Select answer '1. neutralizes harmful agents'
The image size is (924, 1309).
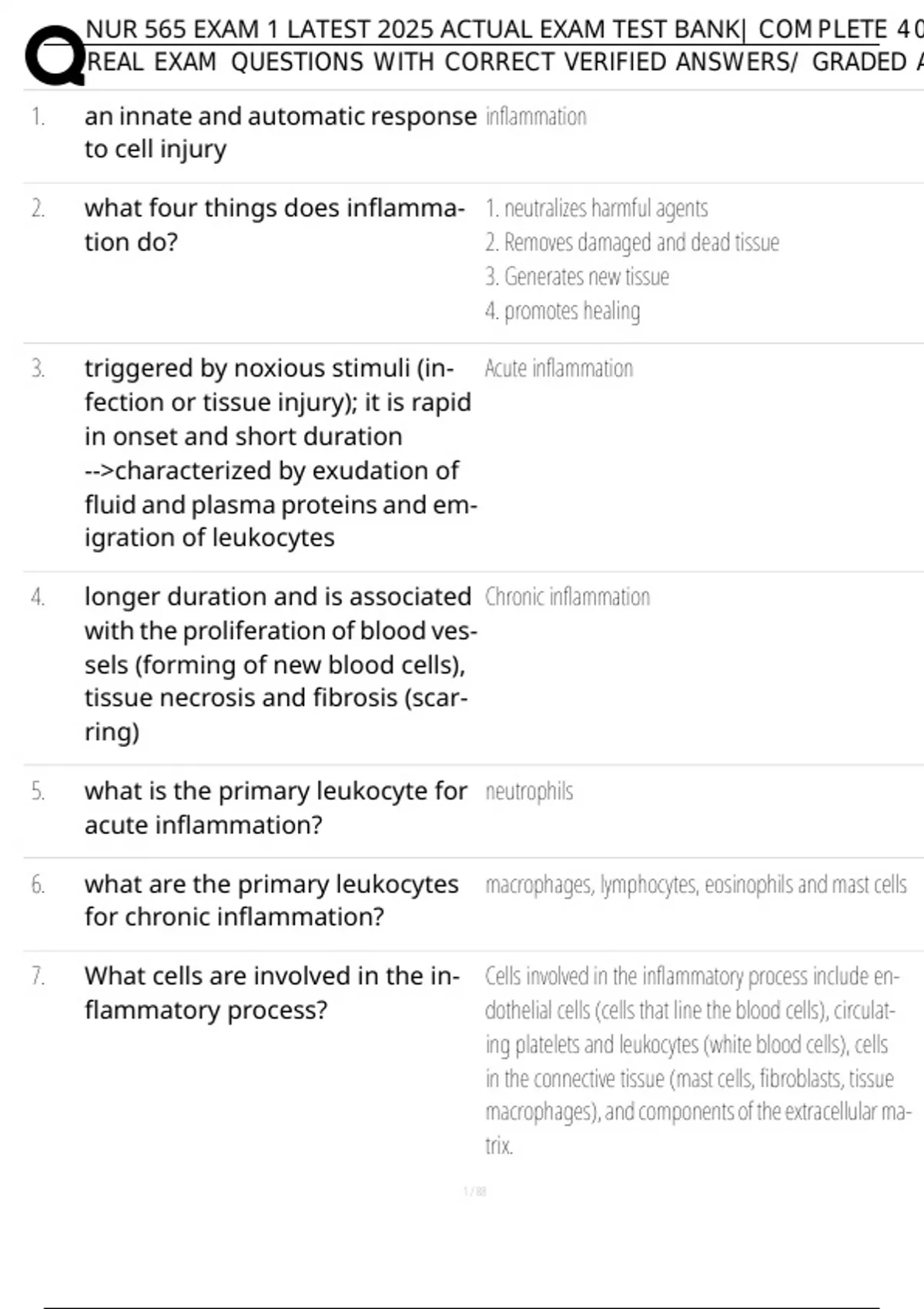point(596,208)
